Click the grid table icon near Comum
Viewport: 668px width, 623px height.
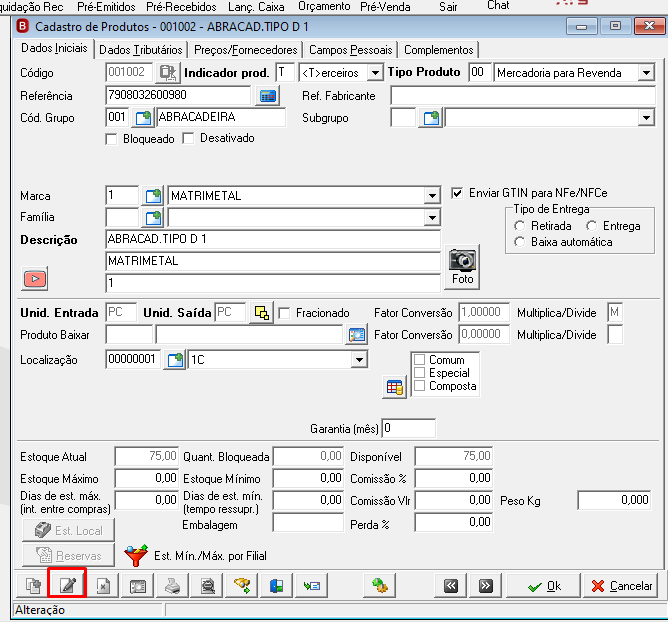[394, 387]
